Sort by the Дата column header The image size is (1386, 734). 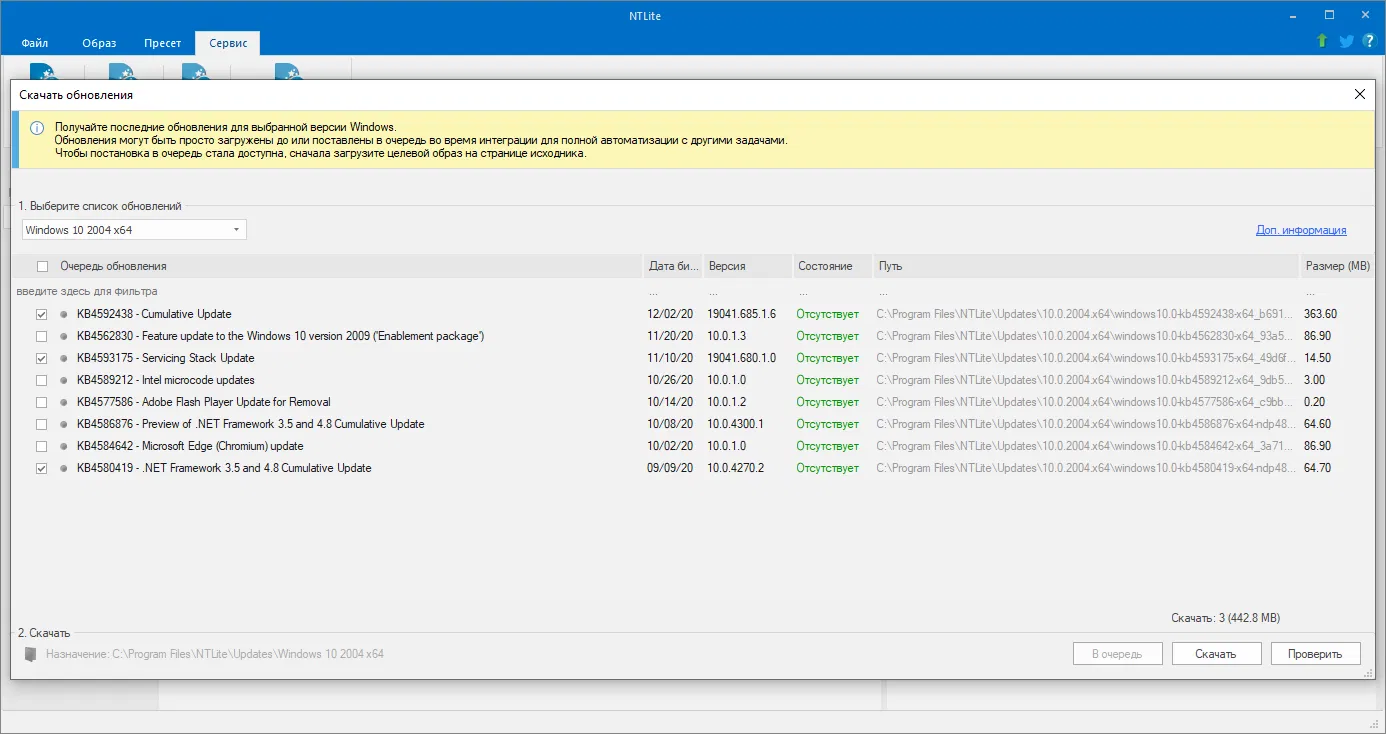click(671, 266)
